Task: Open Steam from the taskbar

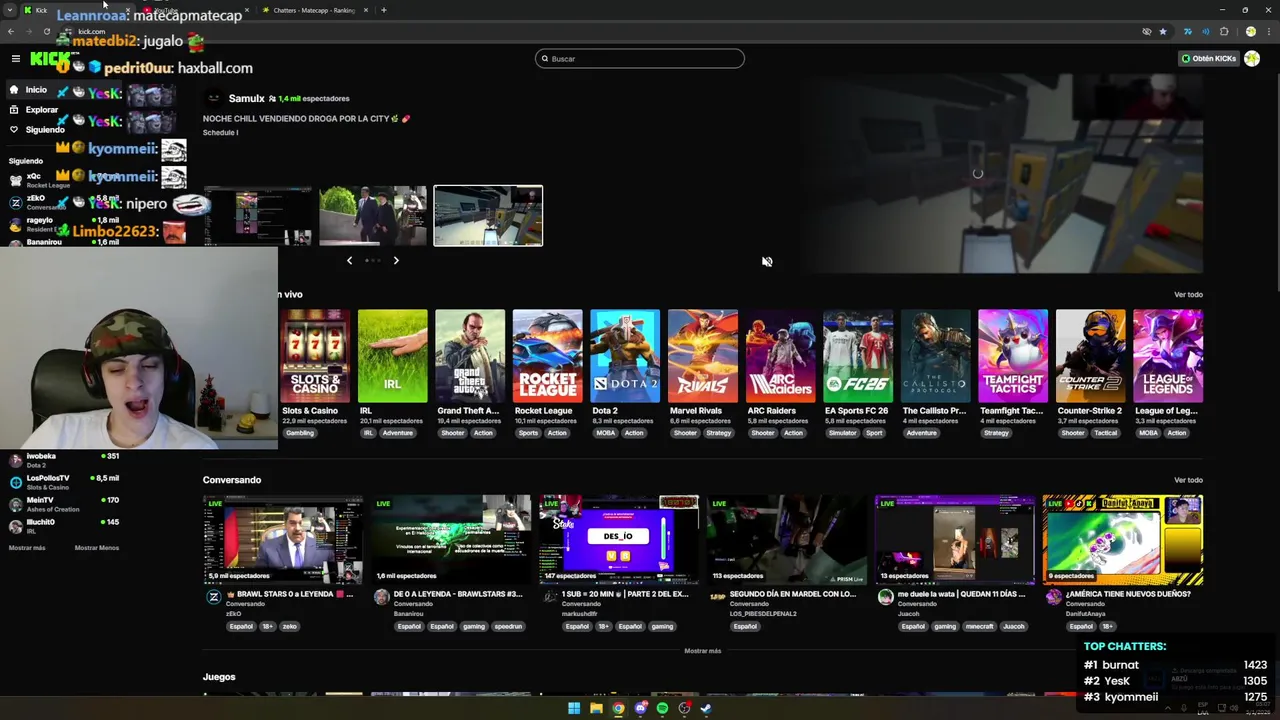Action: pyautogui.click(x=706, y=708)
